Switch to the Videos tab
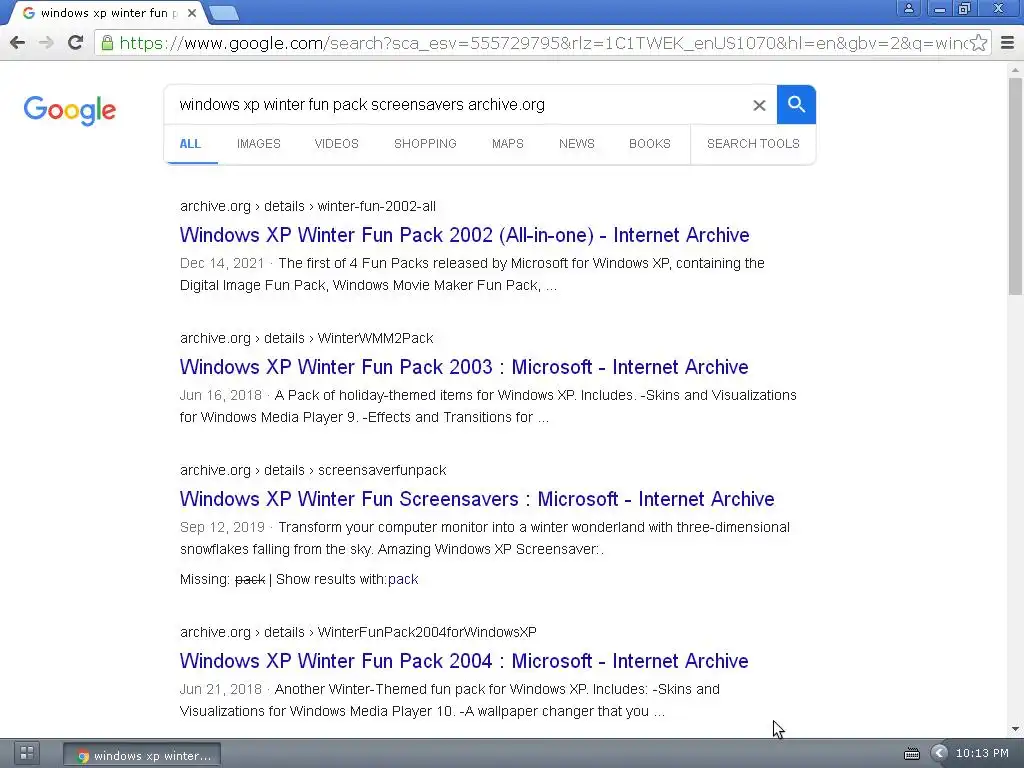 click(336, 144)
